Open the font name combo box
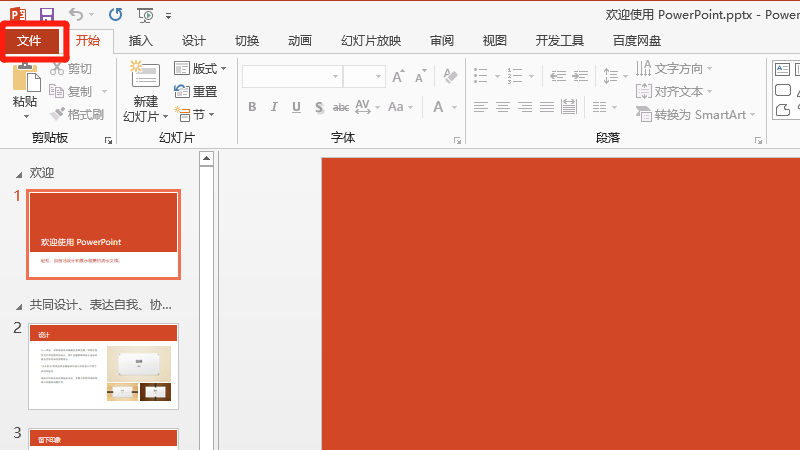This screenshot has width=800, height=450. pyautogui.click(x=292, y=77)
